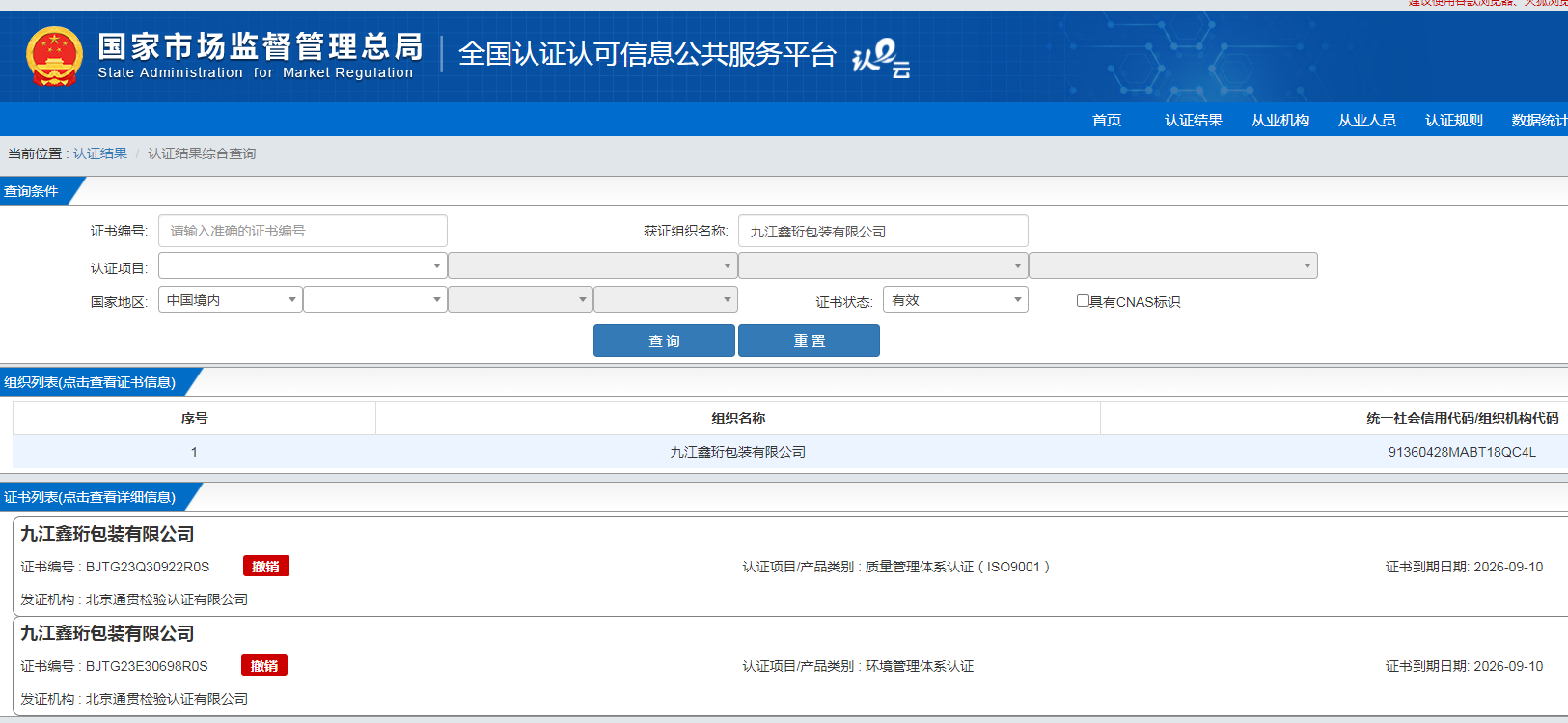
Task: Open the 环境管理体系认证 certificate card title
Action: (107, 633)
